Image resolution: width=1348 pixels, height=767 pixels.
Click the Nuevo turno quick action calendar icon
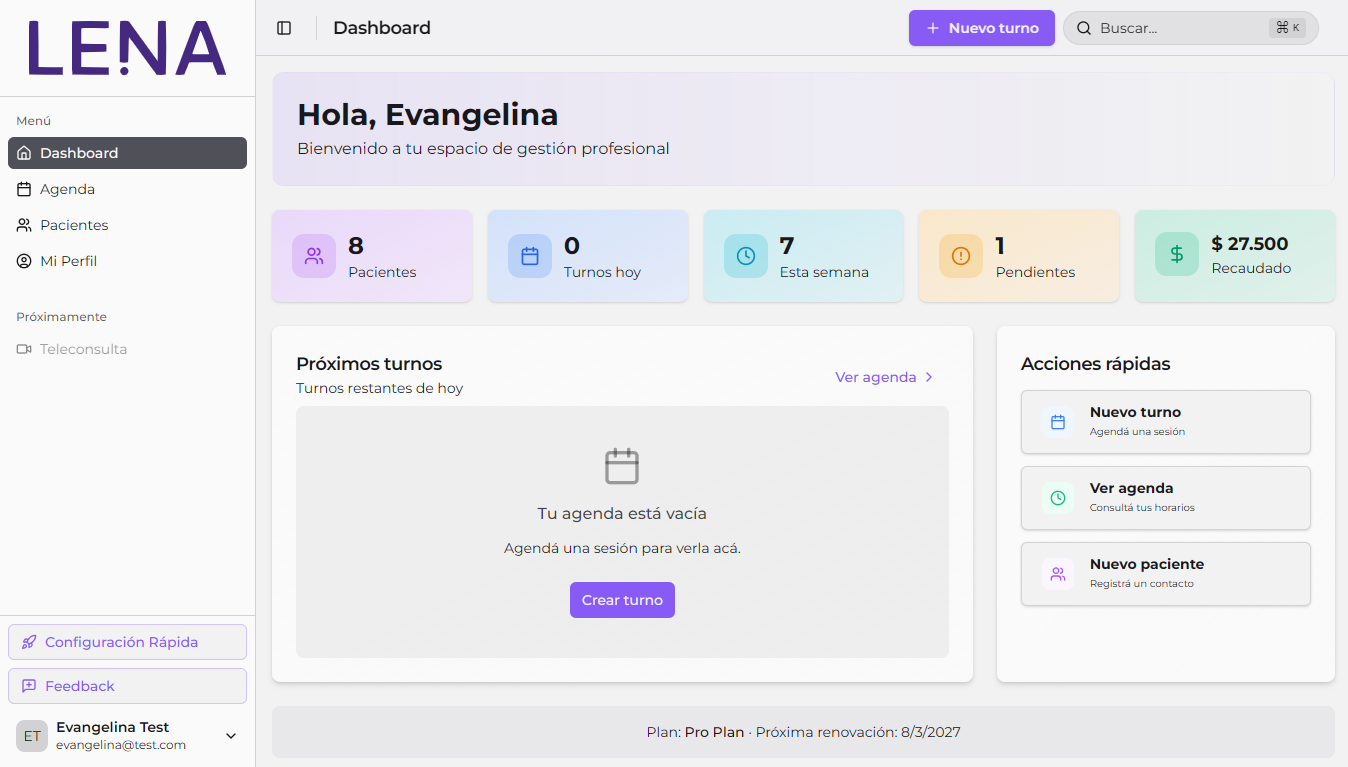click(1058, 422)
